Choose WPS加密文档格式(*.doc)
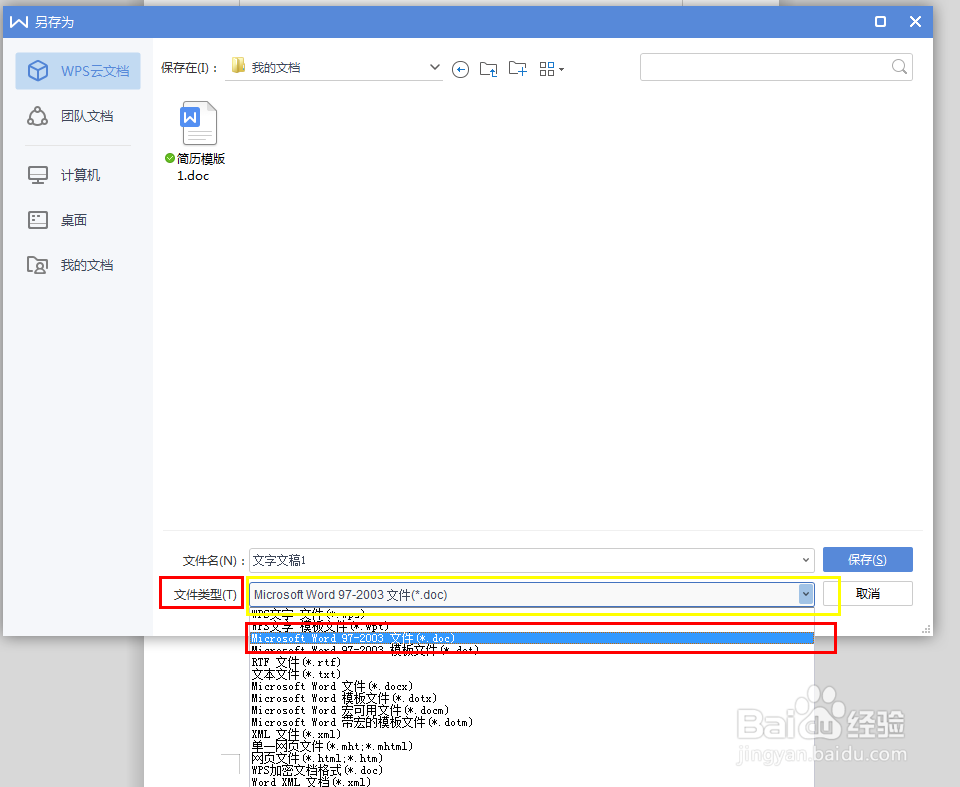Viewport: 960px width, 787px height. tap(531, 770)
